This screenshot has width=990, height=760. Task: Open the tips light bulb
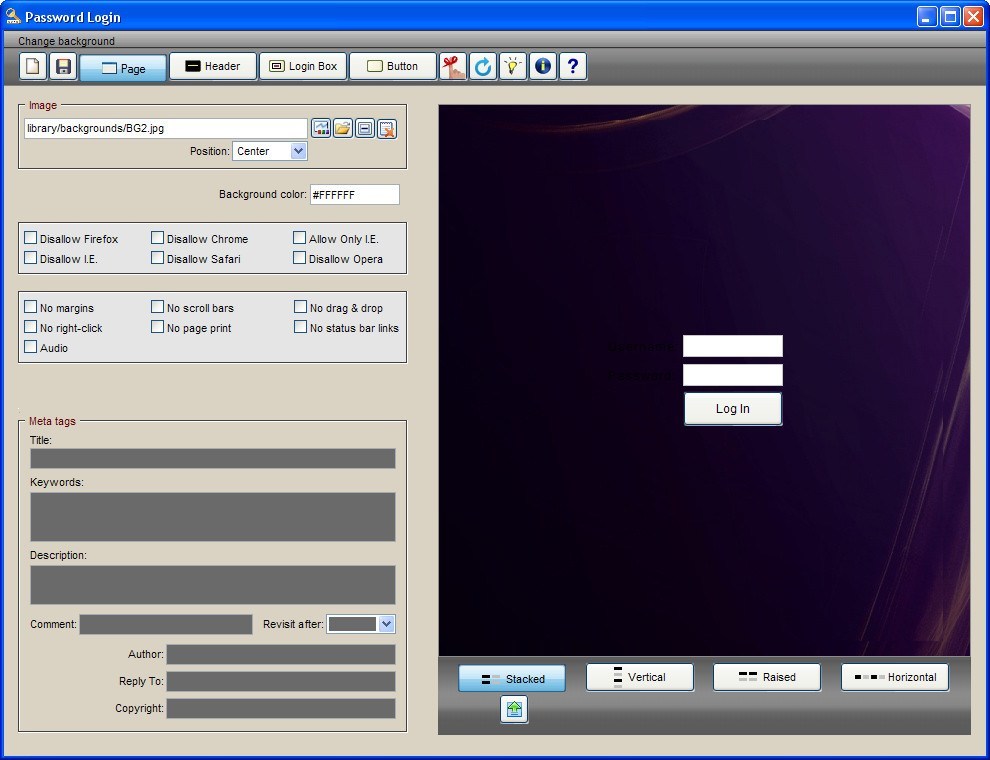(x=512, y=66)
